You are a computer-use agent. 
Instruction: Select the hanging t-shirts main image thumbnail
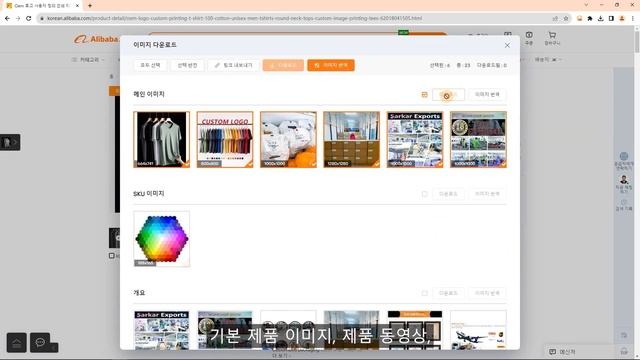coord(162,140)
